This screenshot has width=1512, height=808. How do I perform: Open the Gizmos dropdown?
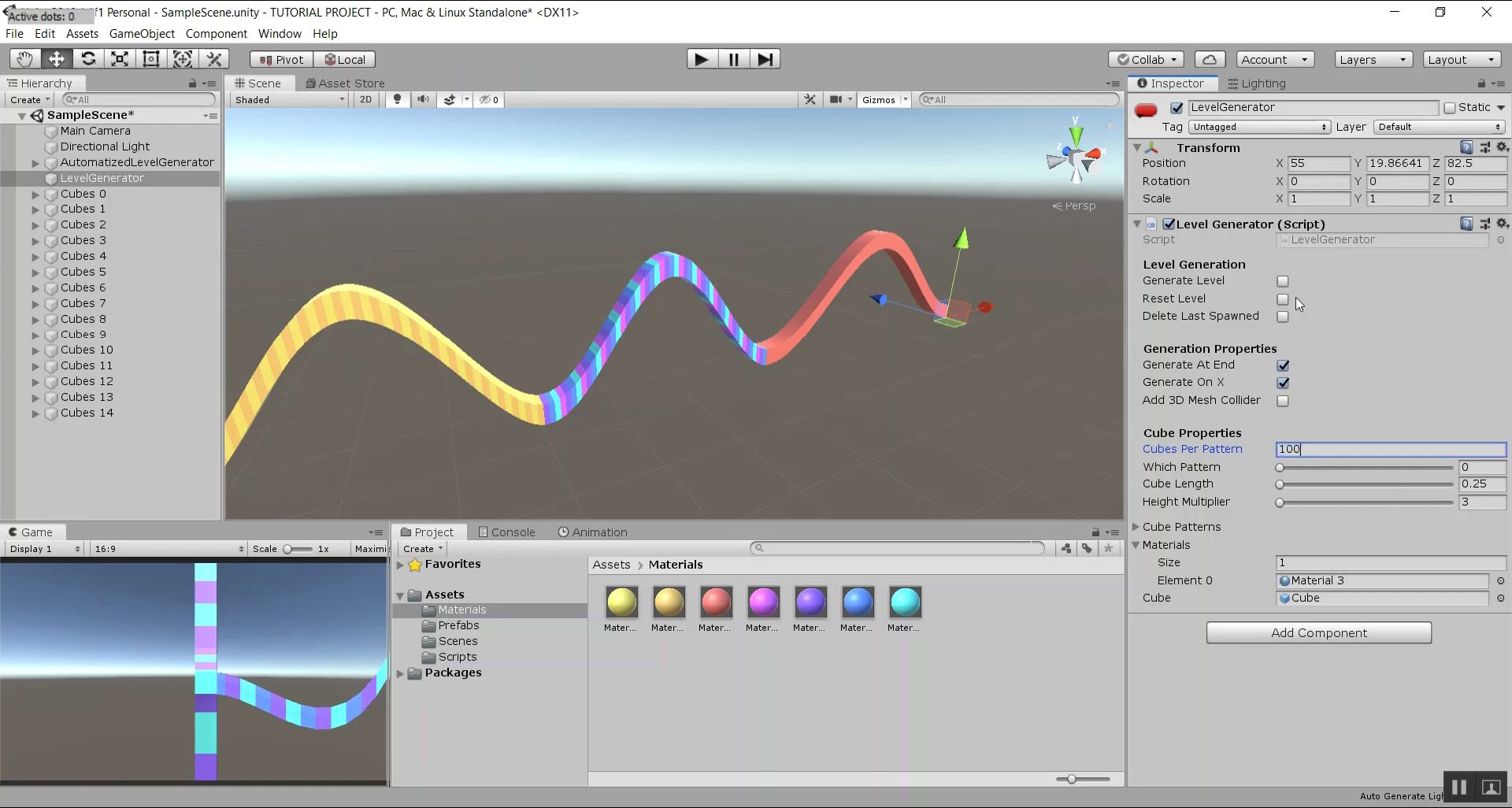884,99
